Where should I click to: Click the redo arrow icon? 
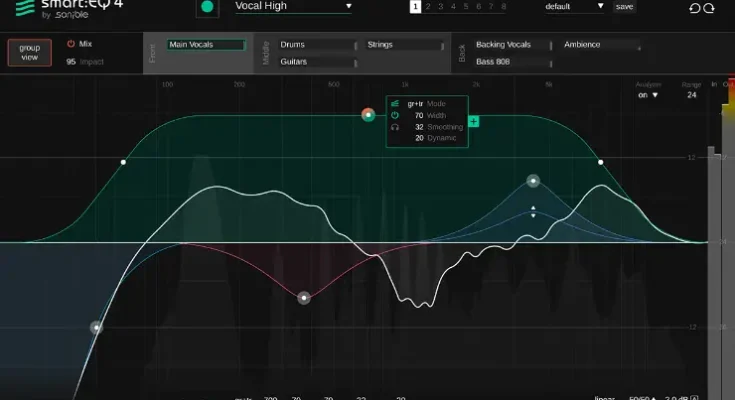click(x=710, y=8)
